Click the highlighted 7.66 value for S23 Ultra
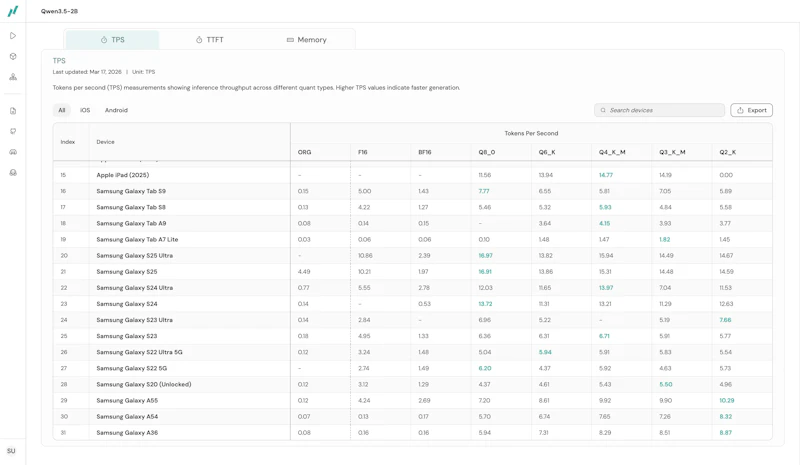This screenshot has width=800, height=465. [725, 320]
